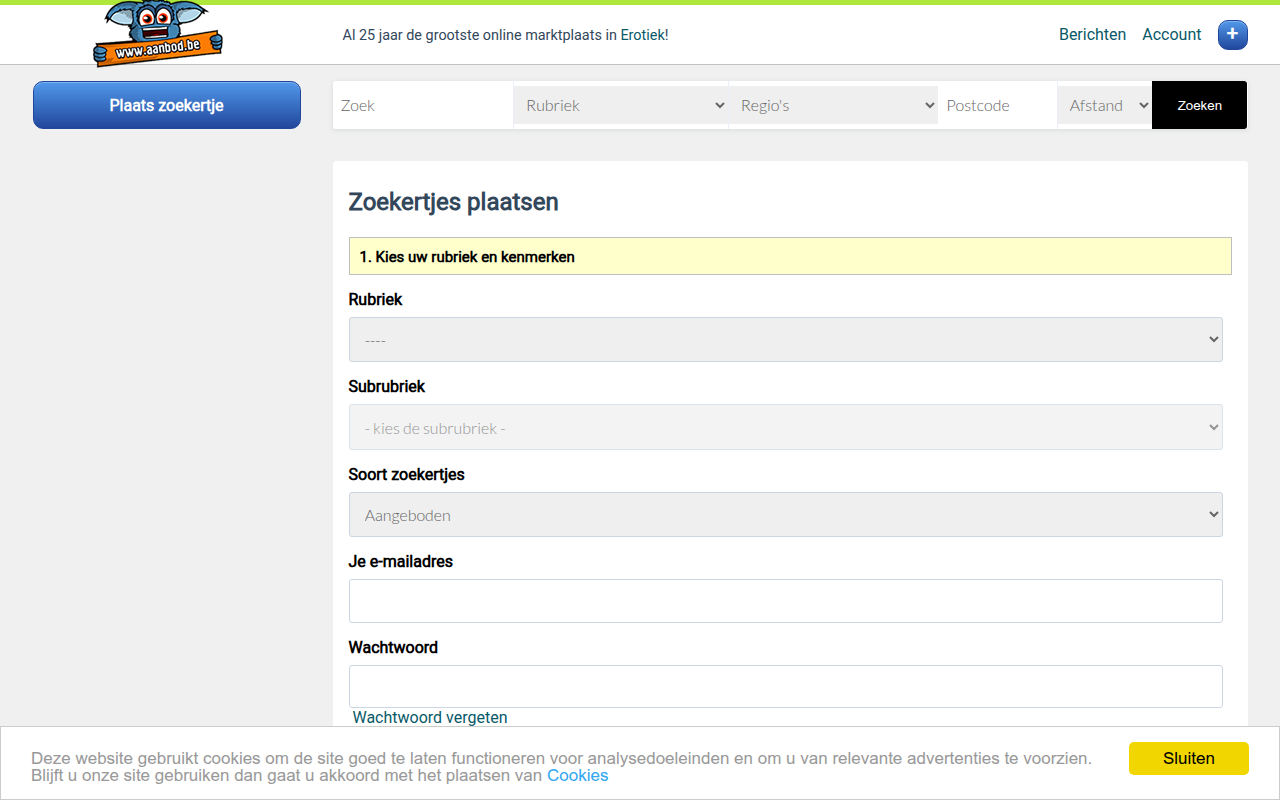Click the 'Al 25 jaar de grootste' tagline
Image resolution: width=1280 pixels, height=800 pixels.
click(505, 35)
